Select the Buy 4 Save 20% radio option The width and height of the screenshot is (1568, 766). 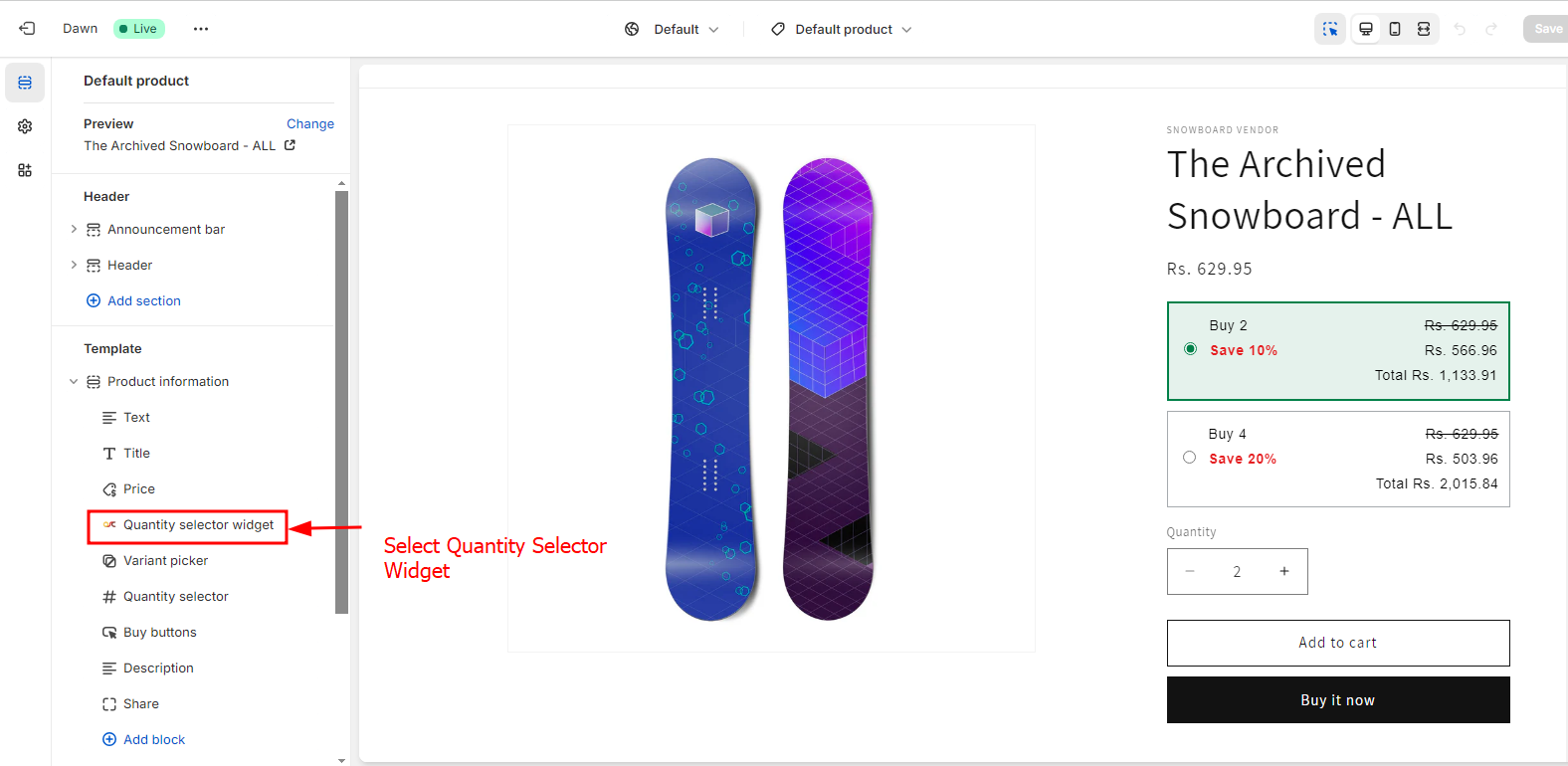coord(1189,458)
